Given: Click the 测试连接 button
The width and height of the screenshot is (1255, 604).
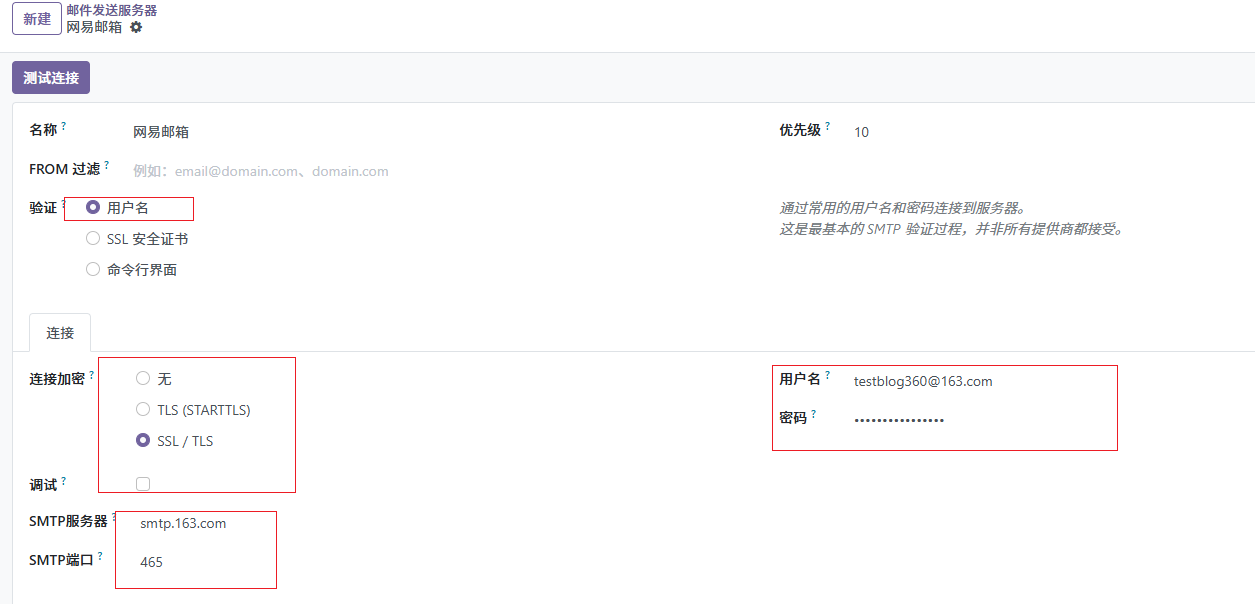Looking at the screenshot, I should [x=51, y=78].
